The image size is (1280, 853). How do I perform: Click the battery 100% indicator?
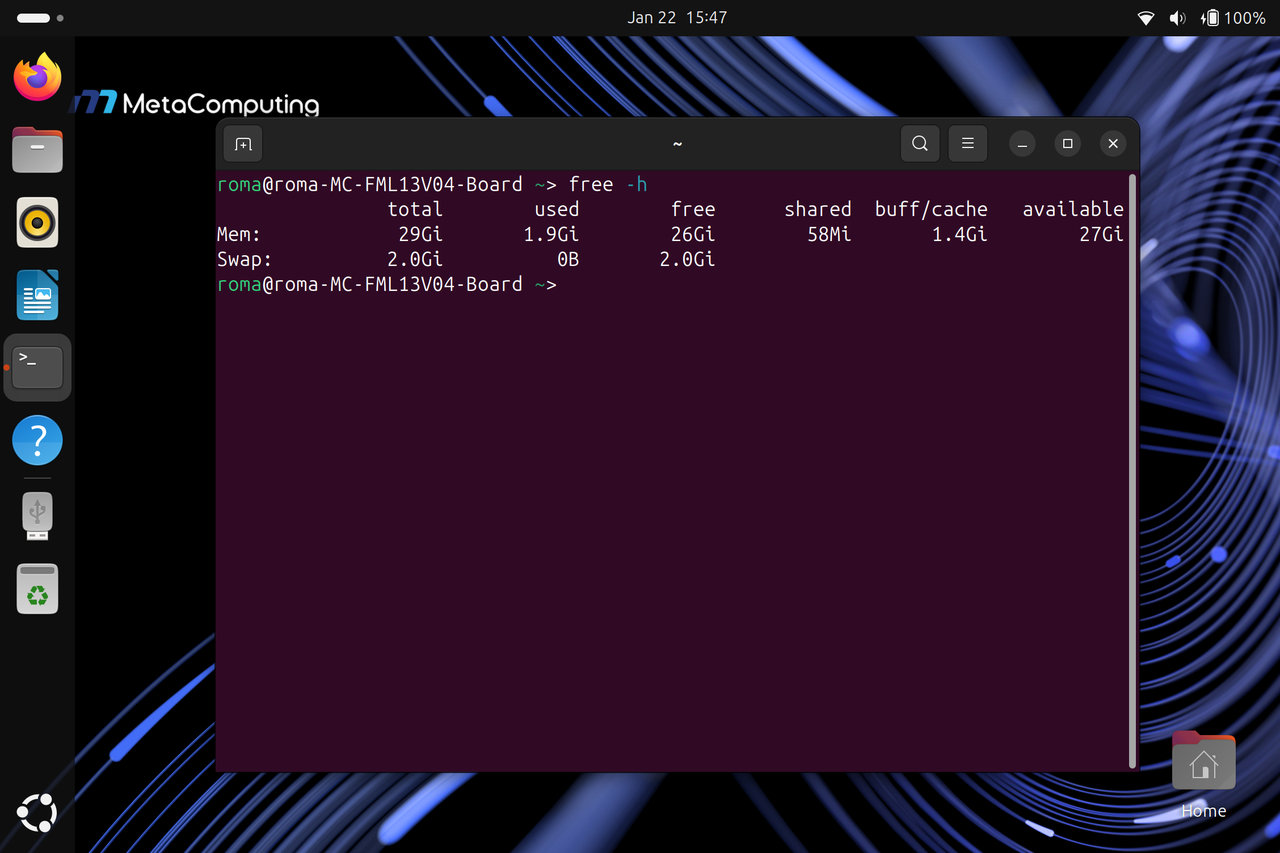click(1233, 18)
